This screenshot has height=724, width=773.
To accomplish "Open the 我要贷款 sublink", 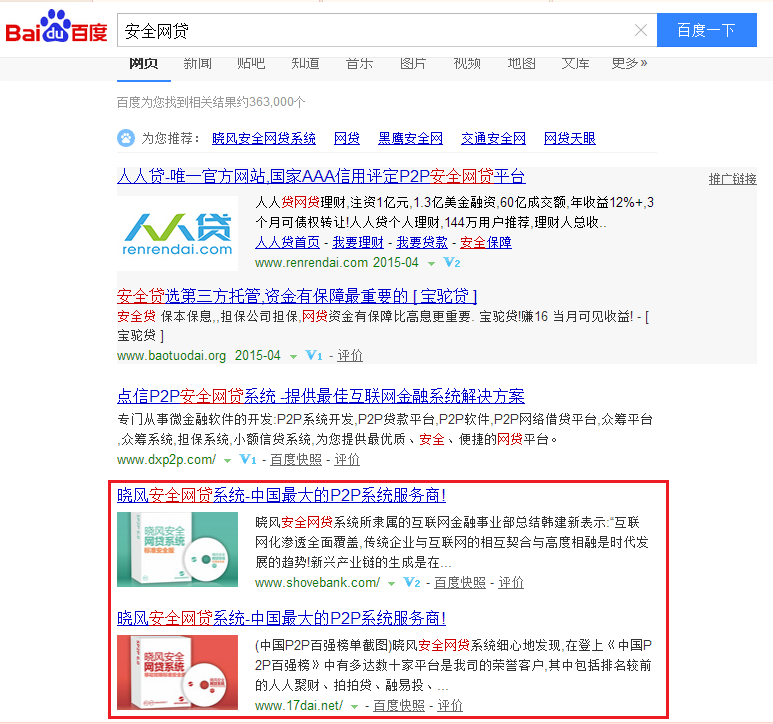I will point(422,242).
